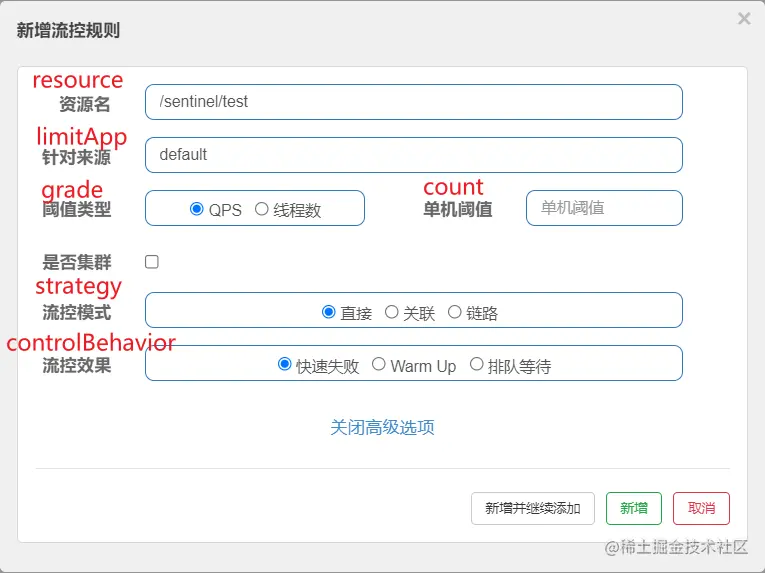The image size is (765, 573).
Task: Click the 新增流控规则 dialog title
Action: (68, 30)
